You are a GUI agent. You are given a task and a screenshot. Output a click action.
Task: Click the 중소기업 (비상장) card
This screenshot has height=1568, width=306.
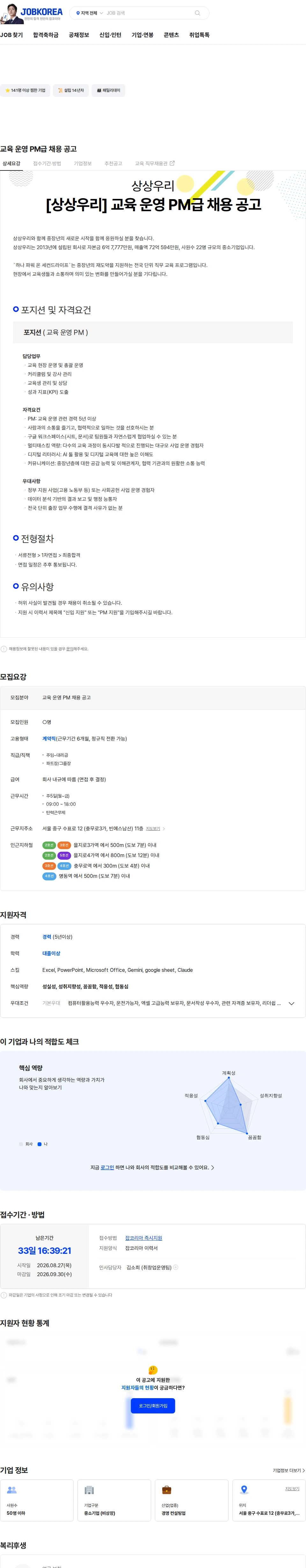[x=114, y=1500]
